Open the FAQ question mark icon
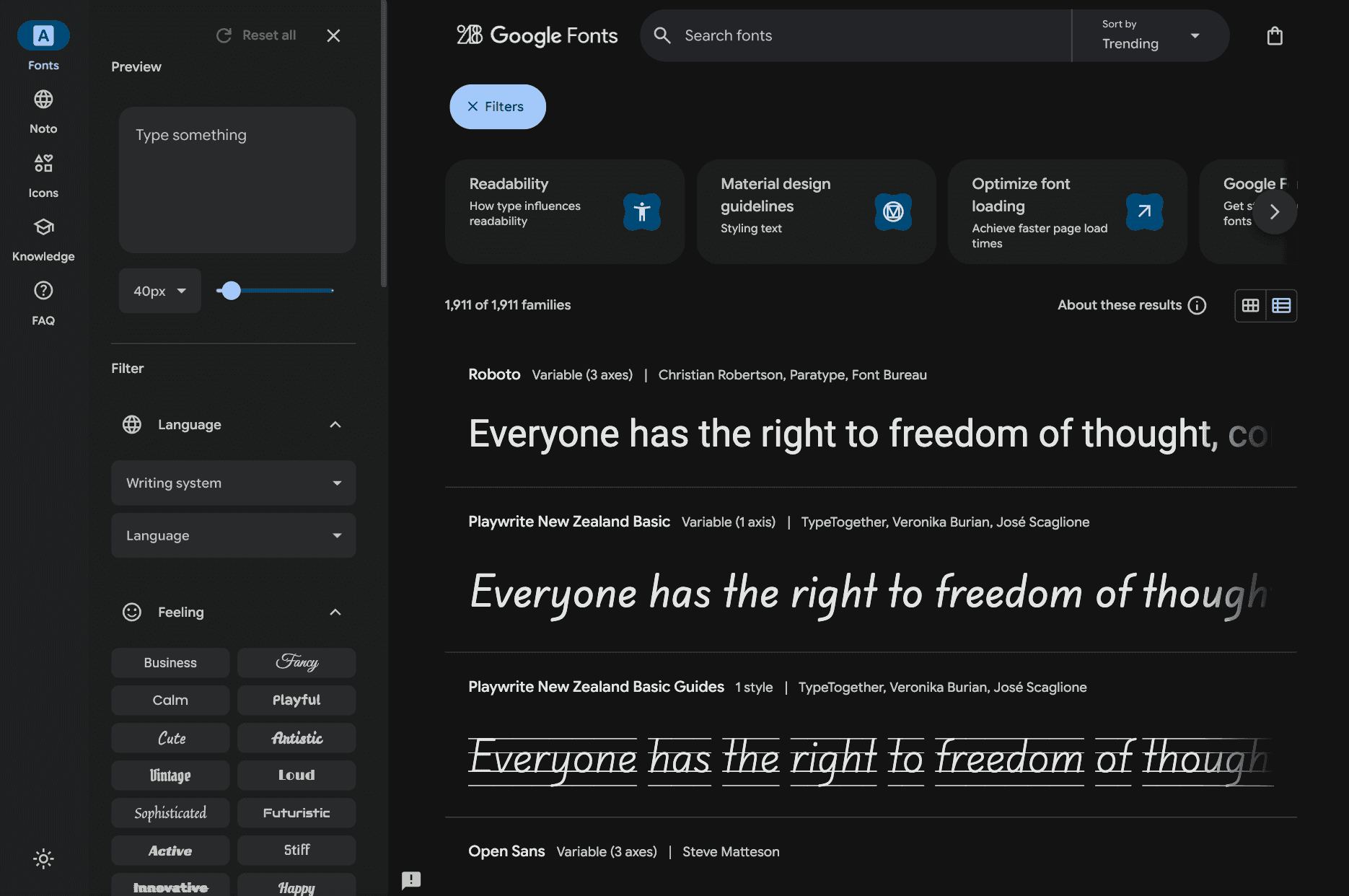The height and width of the screenshot is (896, 1349). pyautogui.click(x=43, y=290)
